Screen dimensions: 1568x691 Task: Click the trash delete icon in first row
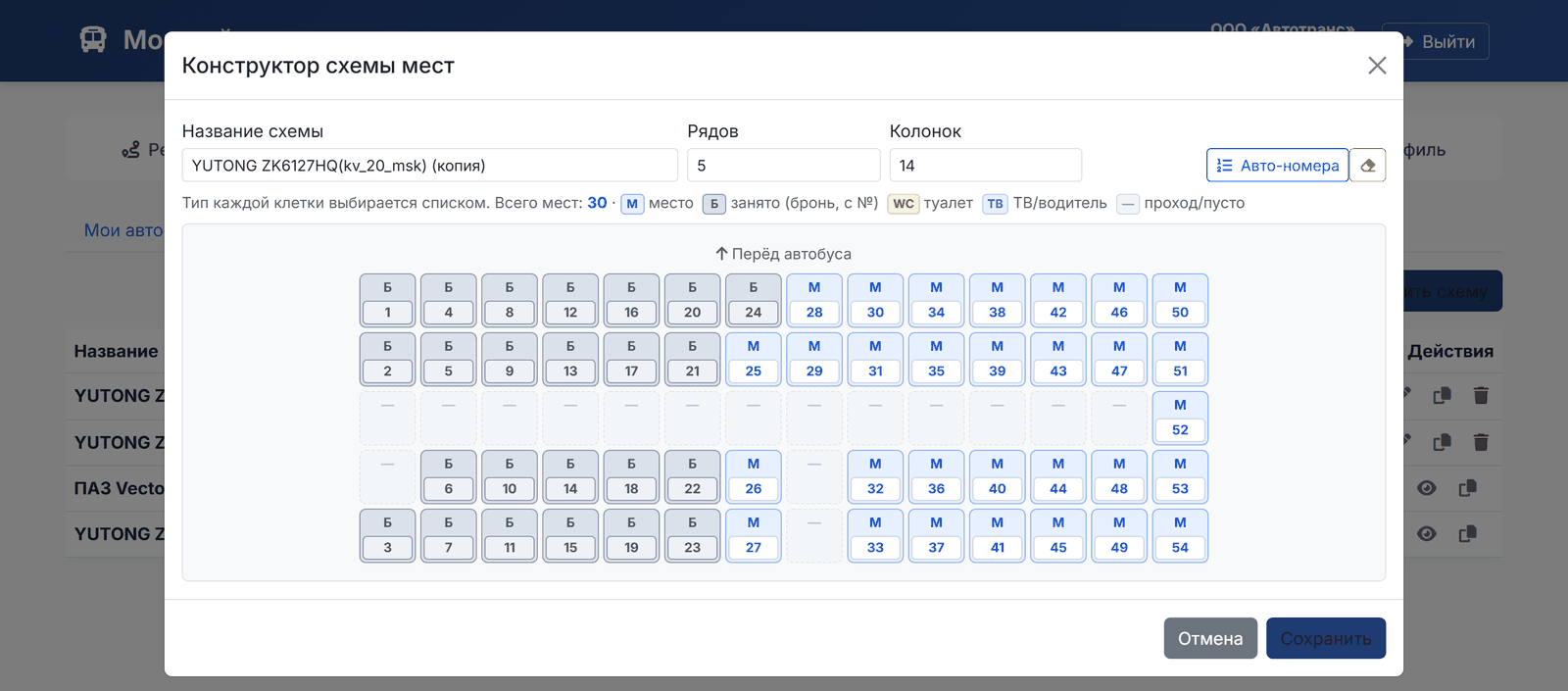pyautogui.click(x=1481, y=395)
